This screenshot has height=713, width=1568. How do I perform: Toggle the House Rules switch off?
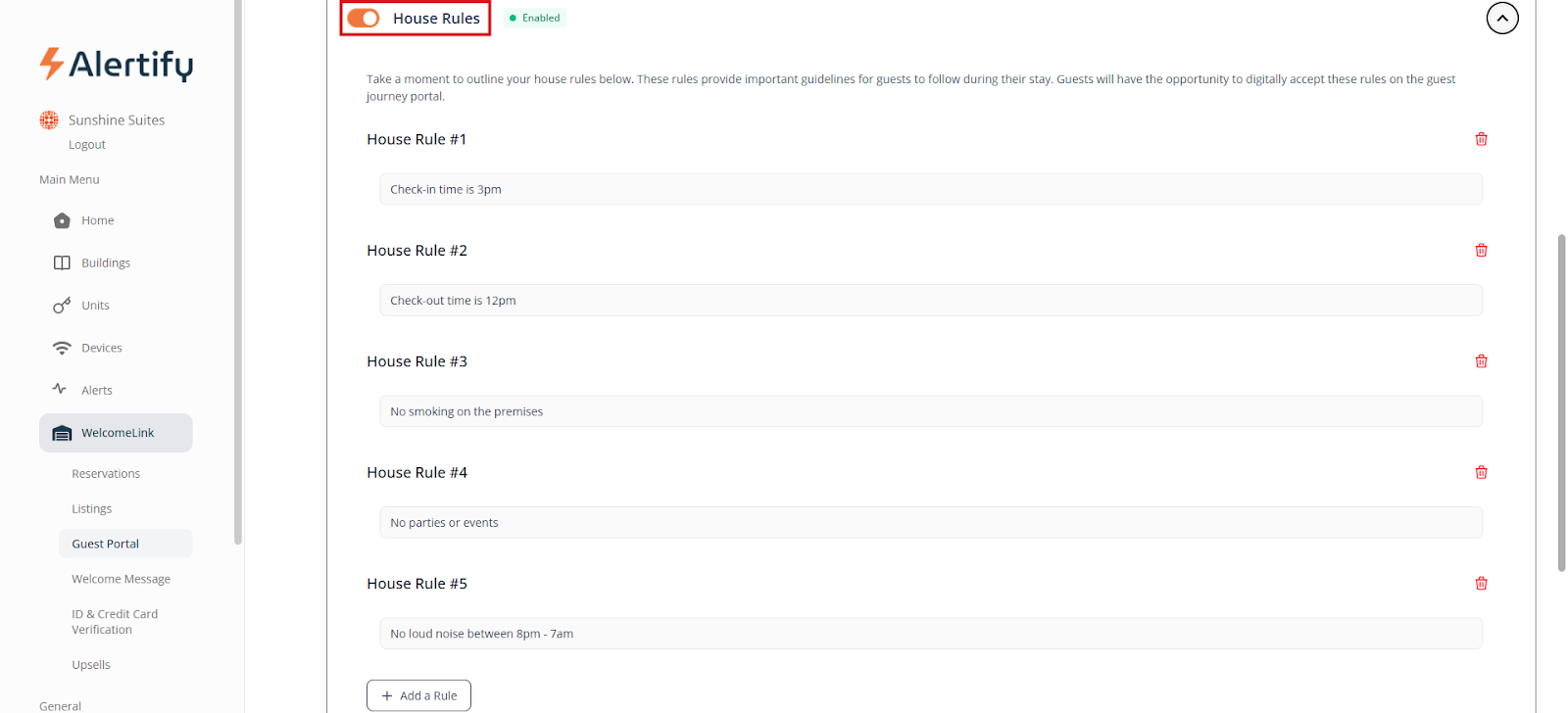[364, 19]
